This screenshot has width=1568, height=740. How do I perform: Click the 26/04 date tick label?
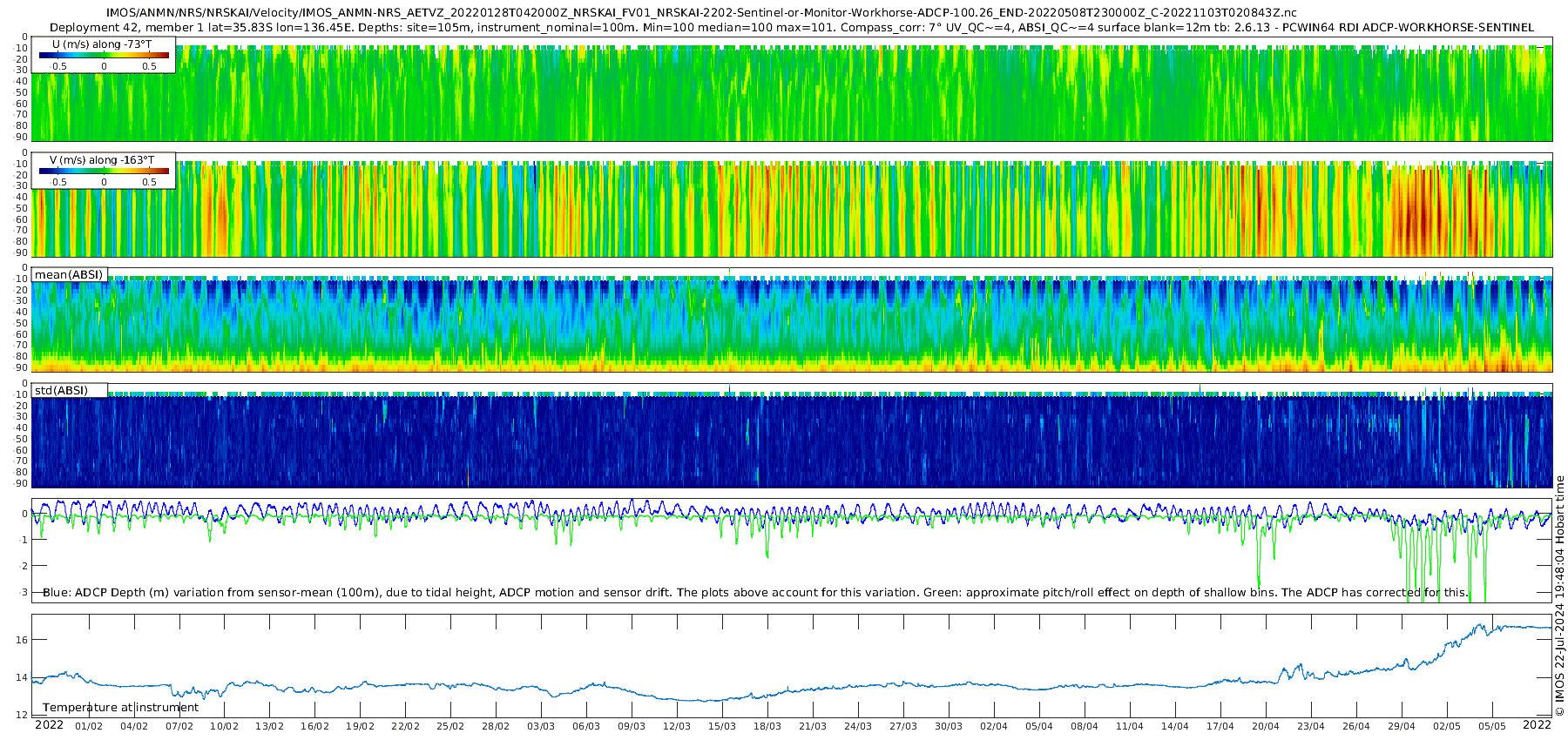coord(1357,726)
